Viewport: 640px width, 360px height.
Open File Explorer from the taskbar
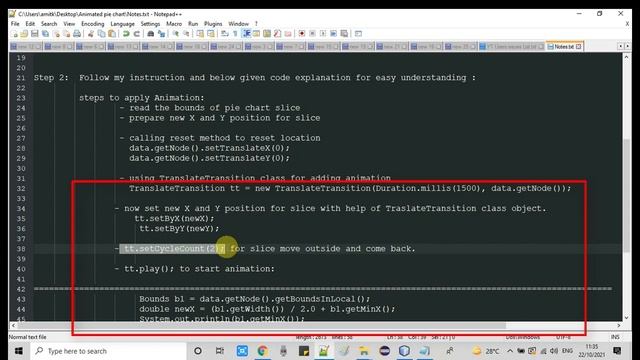click(363, 351)
